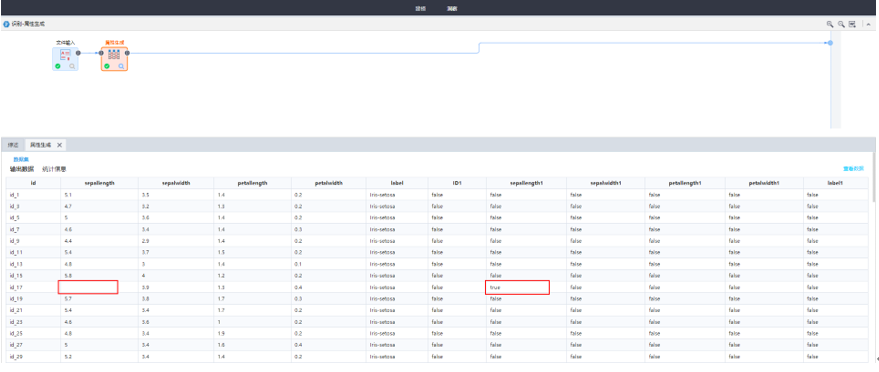
Task: Select the 输出数据 output data sub-tab
Action: (x=22, y=169)
